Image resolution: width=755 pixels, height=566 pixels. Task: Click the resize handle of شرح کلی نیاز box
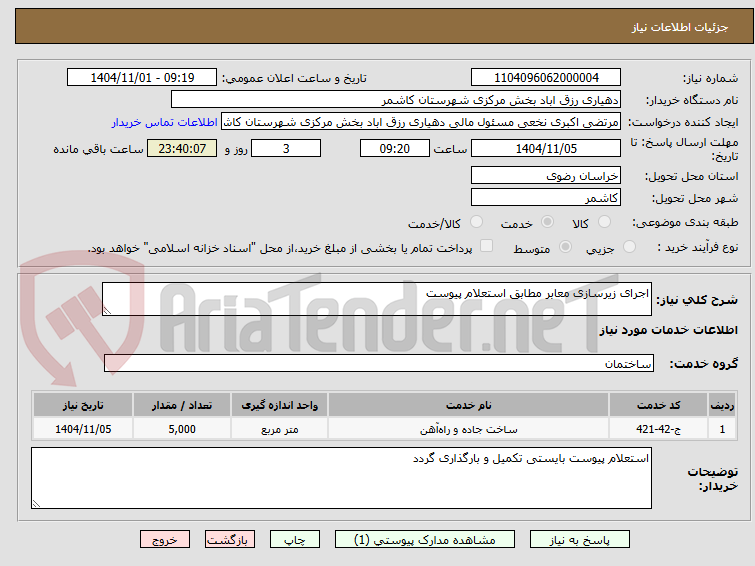(x=107, y=311)
